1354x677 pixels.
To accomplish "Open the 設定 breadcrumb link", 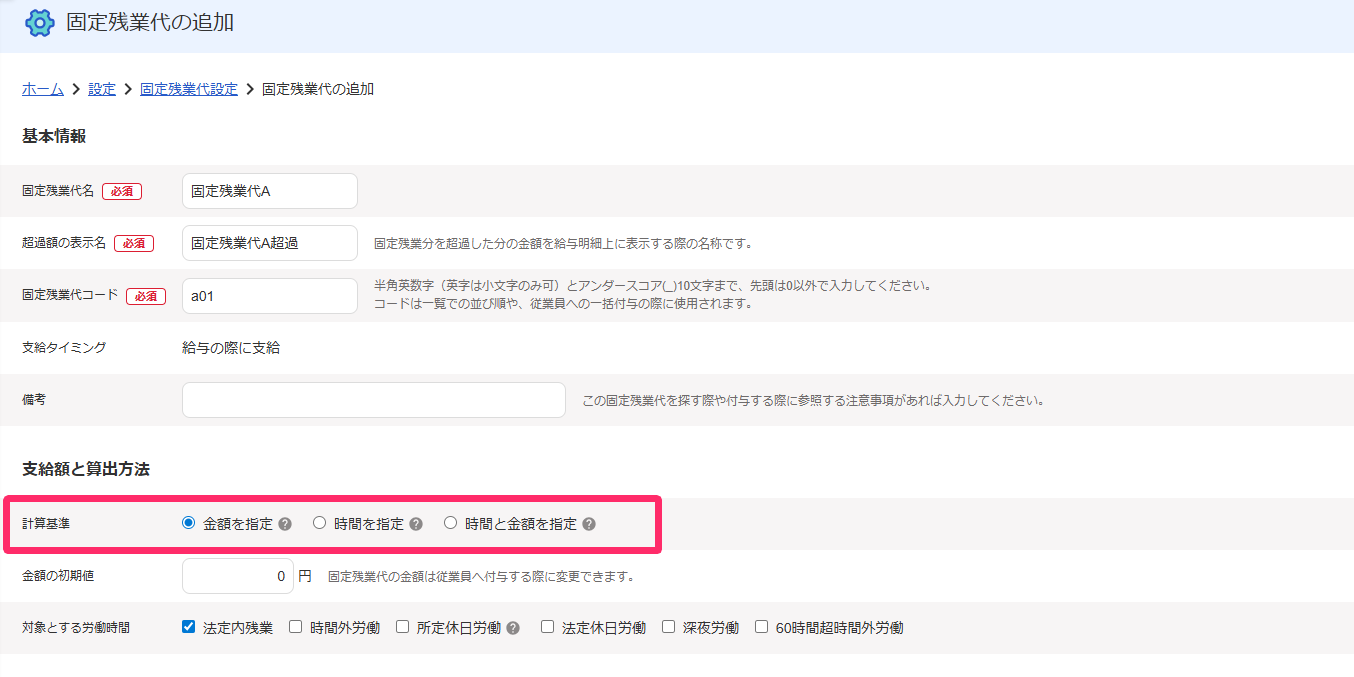I will pyautogui.click(x=102, y=89).
